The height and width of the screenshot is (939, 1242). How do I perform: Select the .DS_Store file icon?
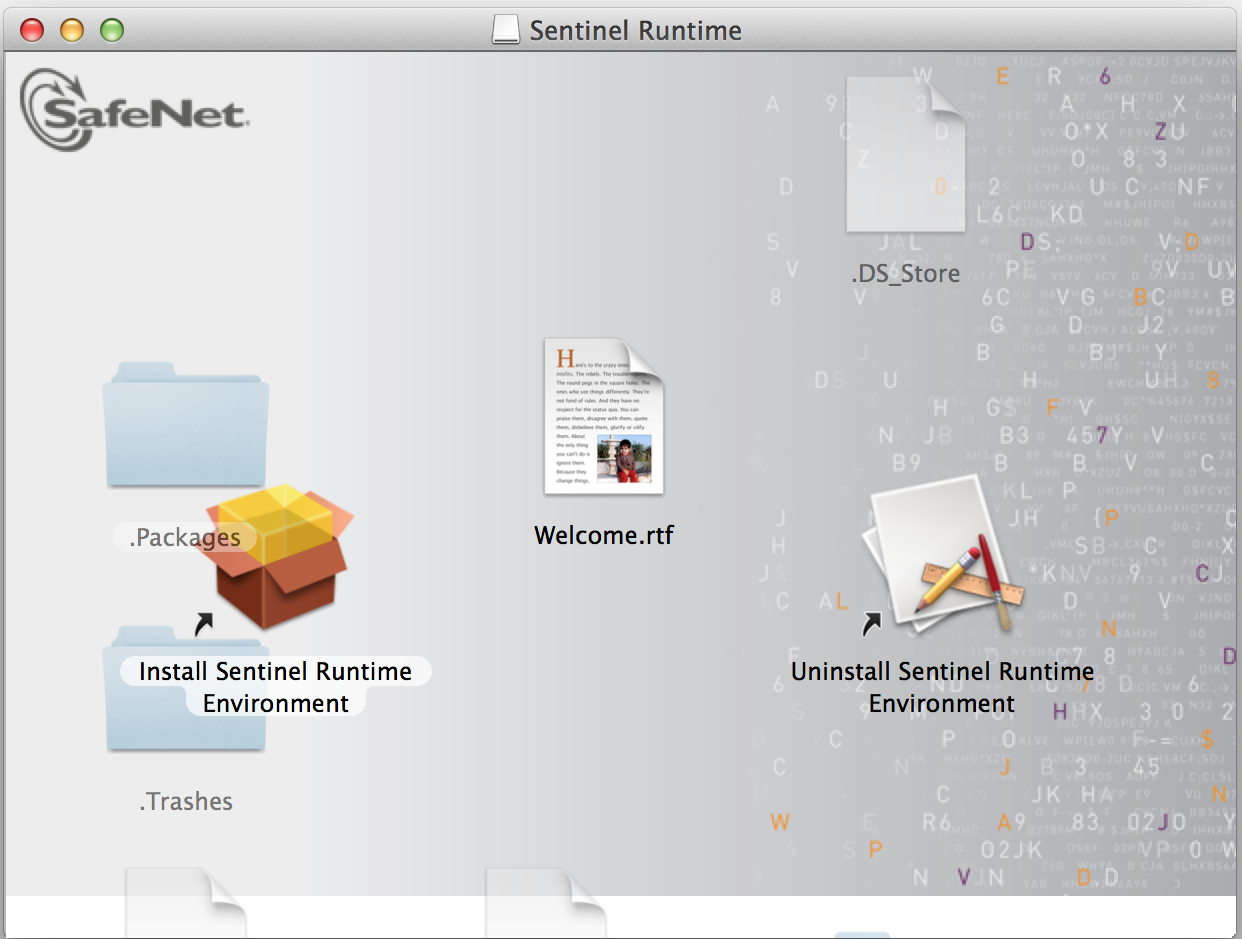tap(905, 154)
